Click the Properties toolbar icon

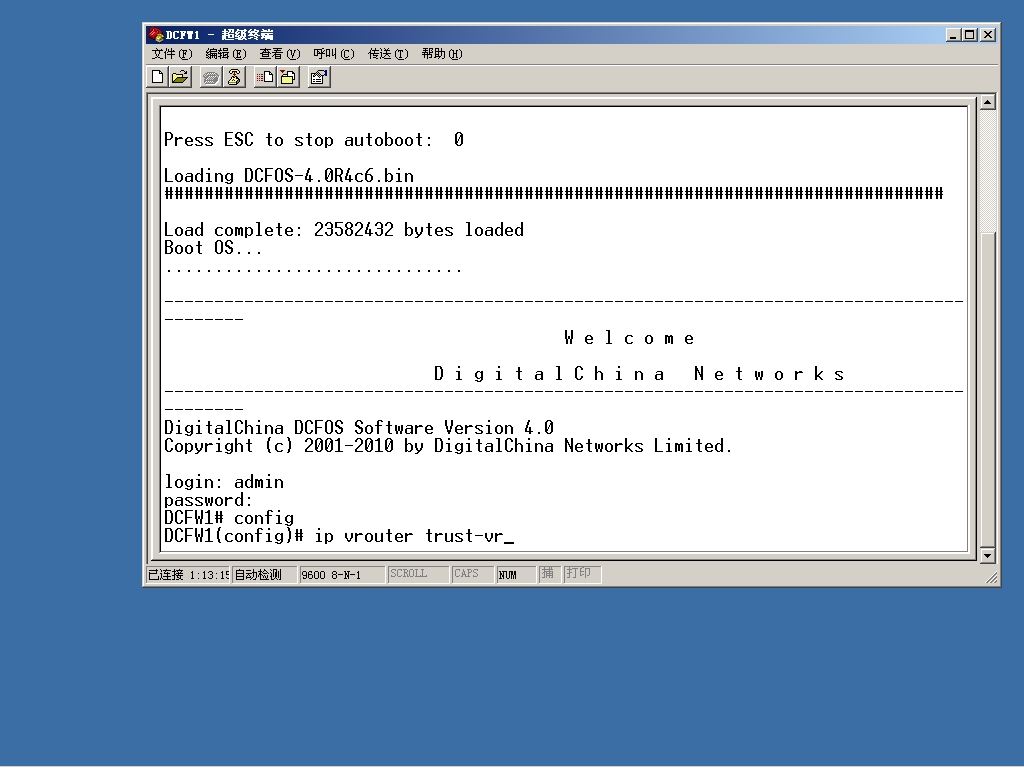click(319, 77)
